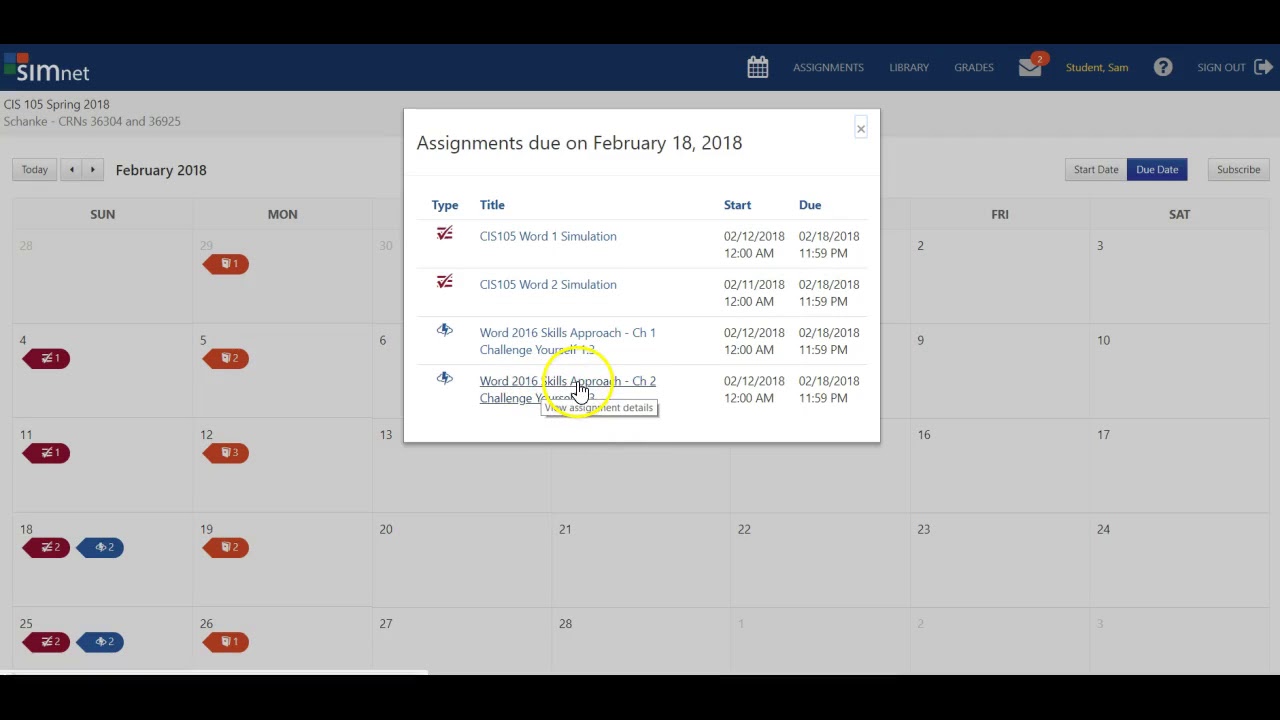Click the exam type icon for Word 1 Simulation
The image size is (1280, 720).
coord(445,234)
